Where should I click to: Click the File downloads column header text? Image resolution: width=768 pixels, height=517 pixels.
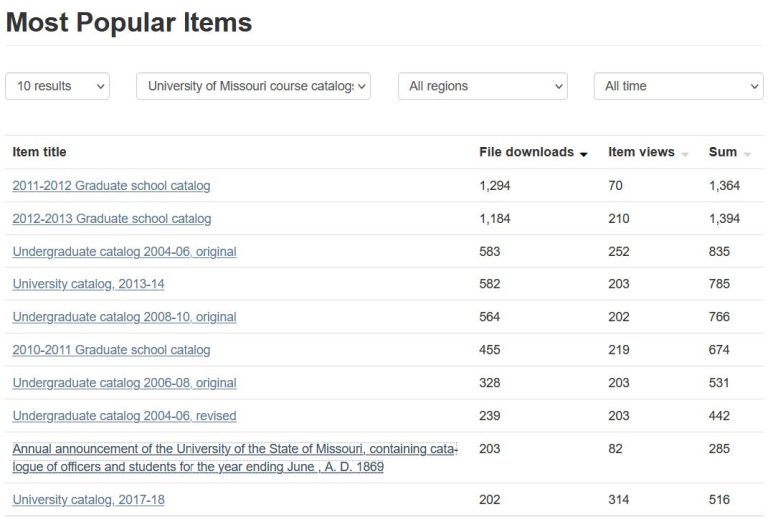[x=526, y=152]
